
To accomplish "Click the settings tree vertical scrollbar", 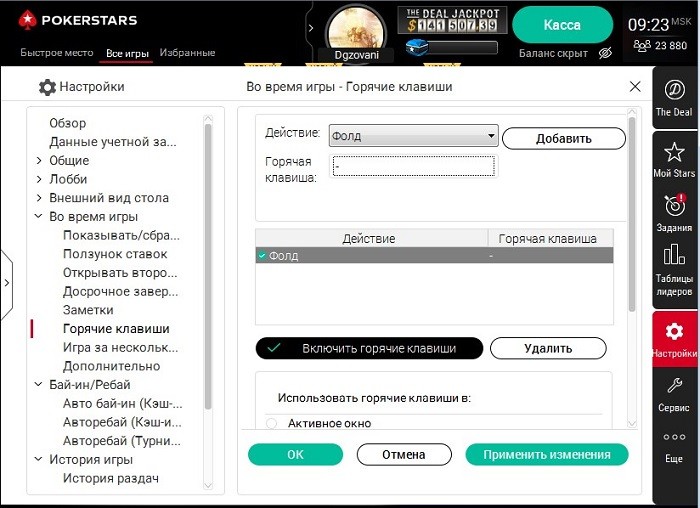I will (208, 260).
